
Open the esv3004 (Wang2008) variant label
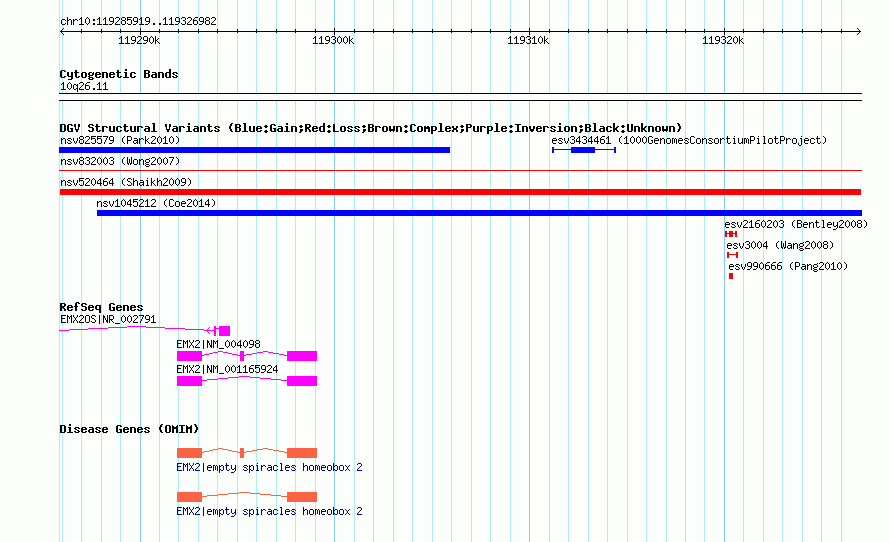point(780,245)
